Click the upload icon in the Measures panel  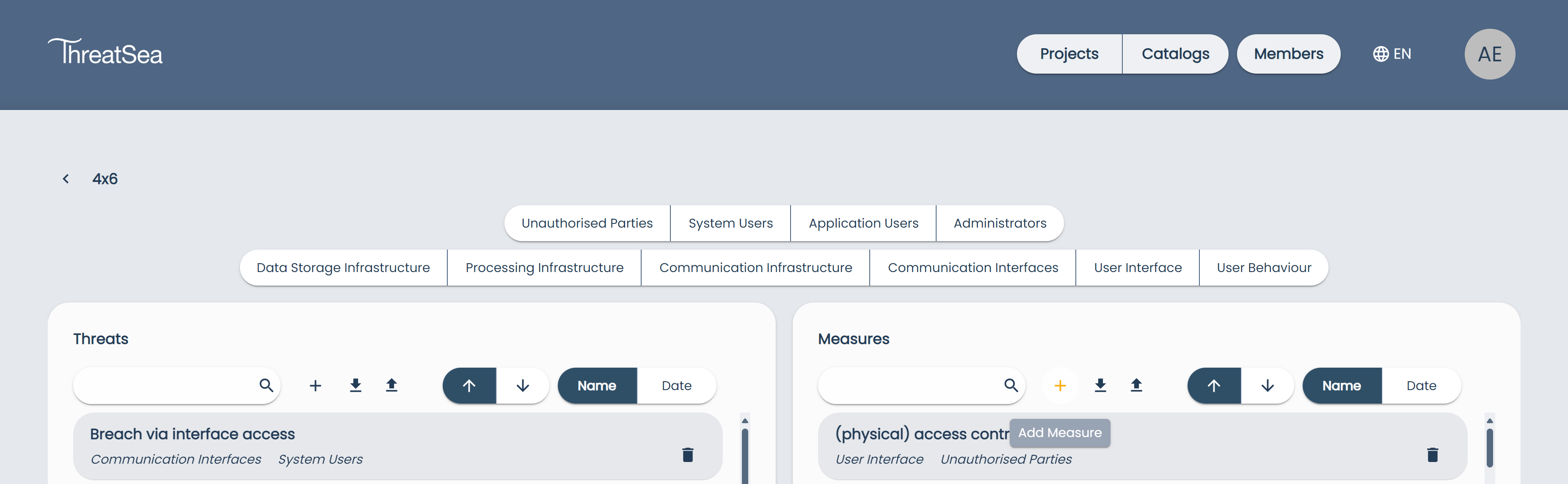(x=1136, y=385)
